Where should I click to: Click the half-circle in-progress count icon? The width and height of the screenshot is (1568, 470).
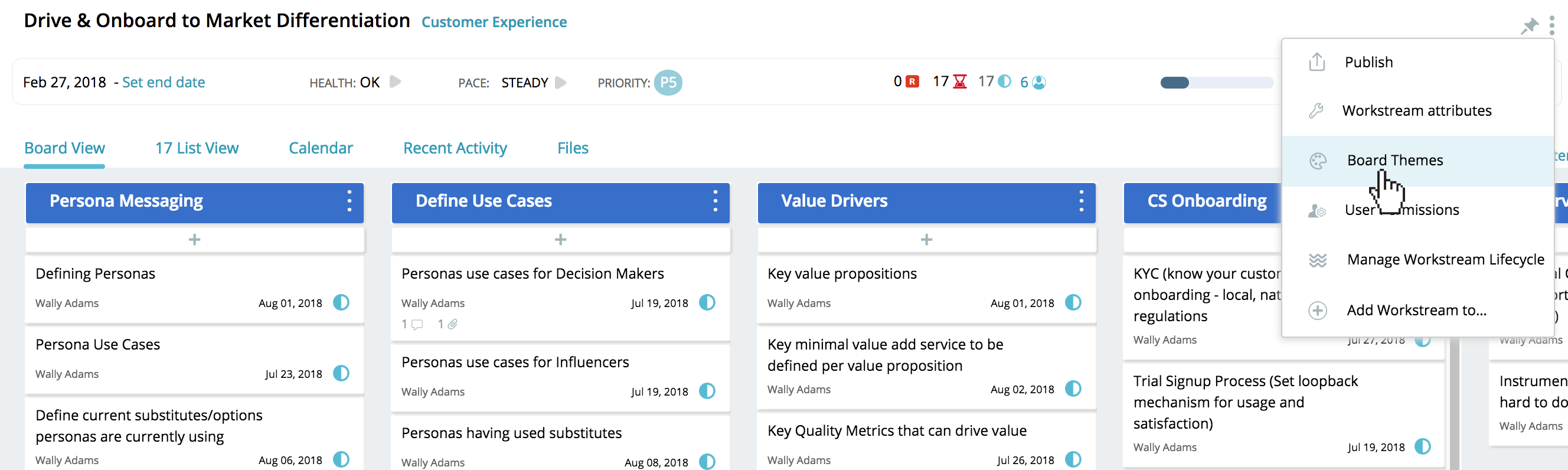[x=1004, y=81]
